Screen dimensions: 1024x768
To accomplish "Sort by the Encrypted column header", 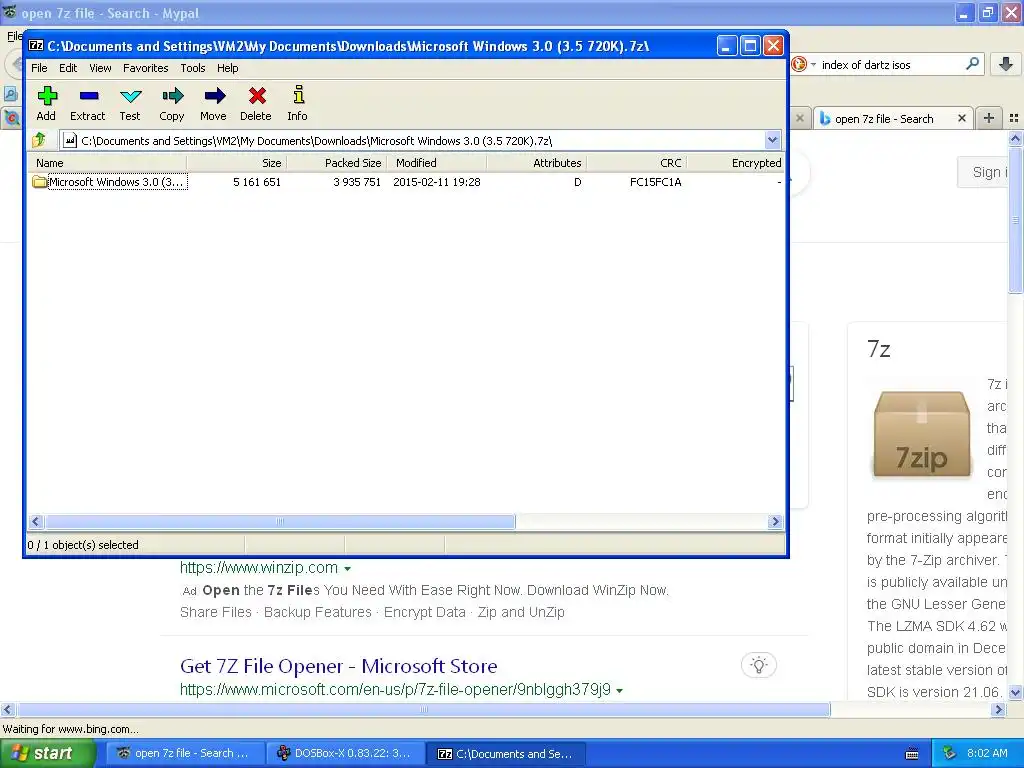I will point(735,163).
